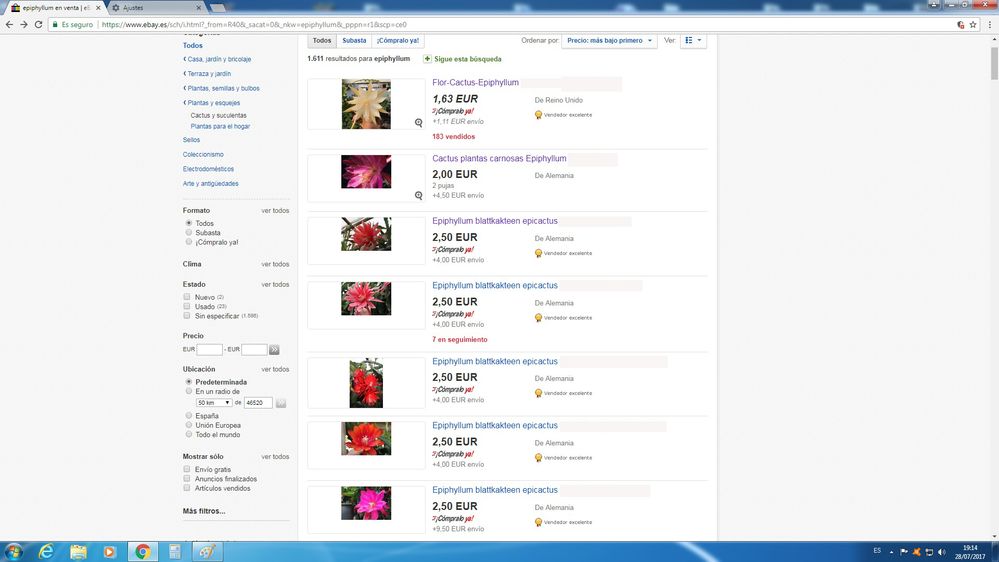
Task: Click the extension icon beside the bookmark star
Action: tap(960, 24)
